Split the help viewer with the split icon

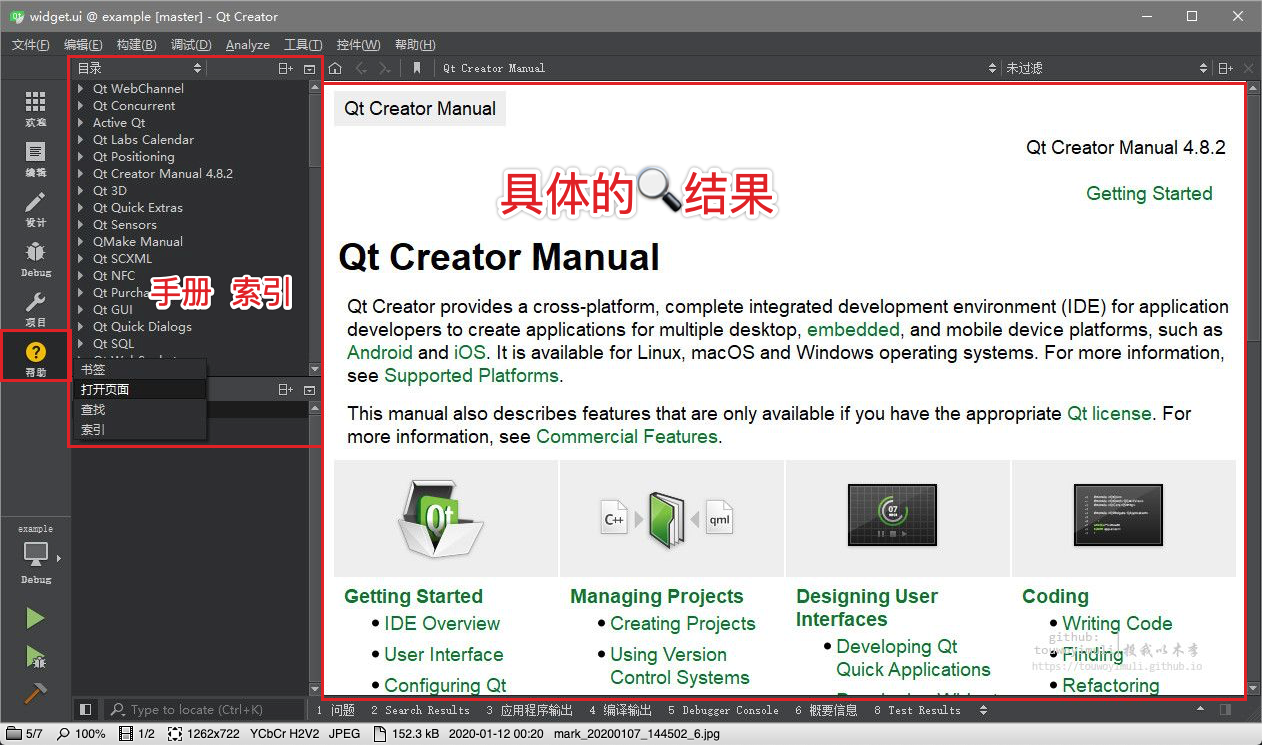point(1225,68)
